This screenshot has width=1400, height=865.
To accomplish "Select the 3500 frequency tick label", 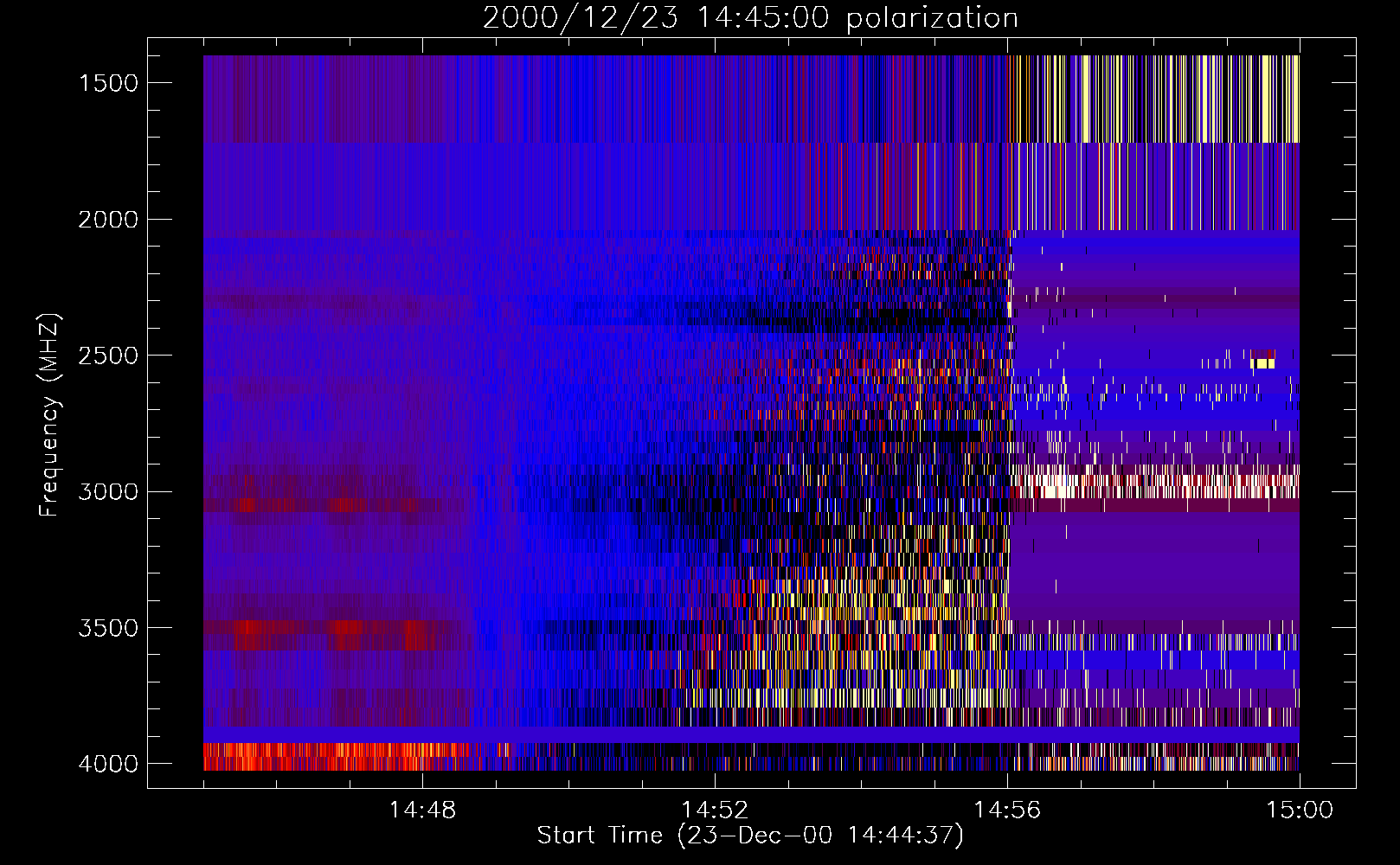I will (108, 628).
